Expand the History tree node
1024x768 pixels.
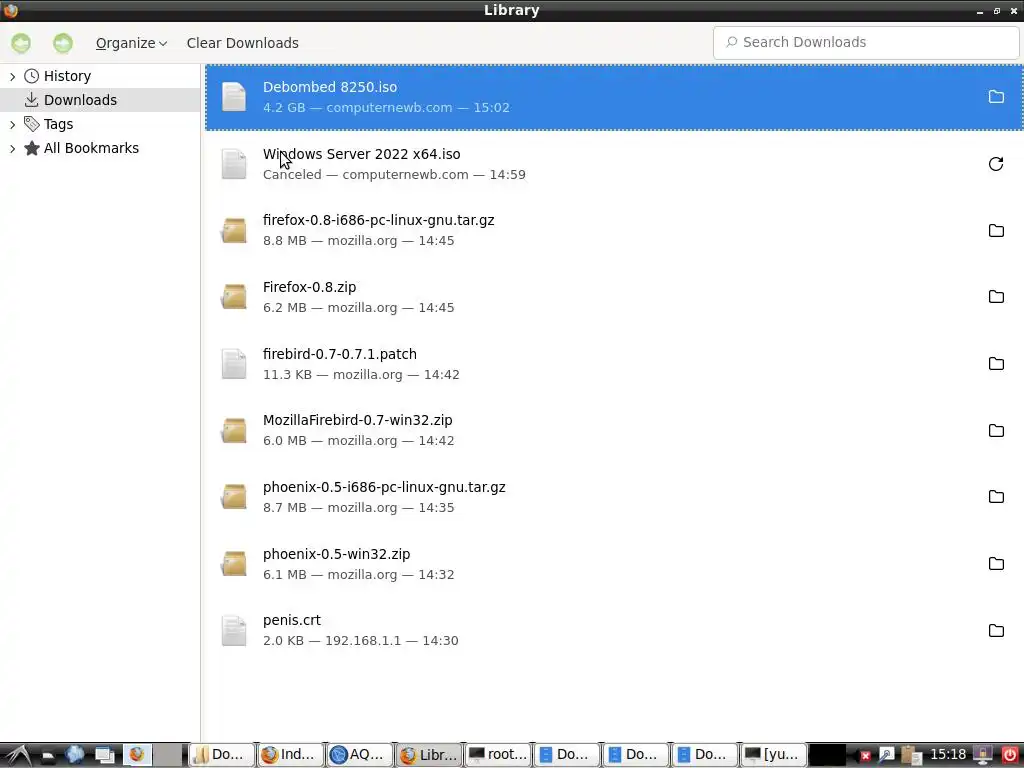pos(12,76)
